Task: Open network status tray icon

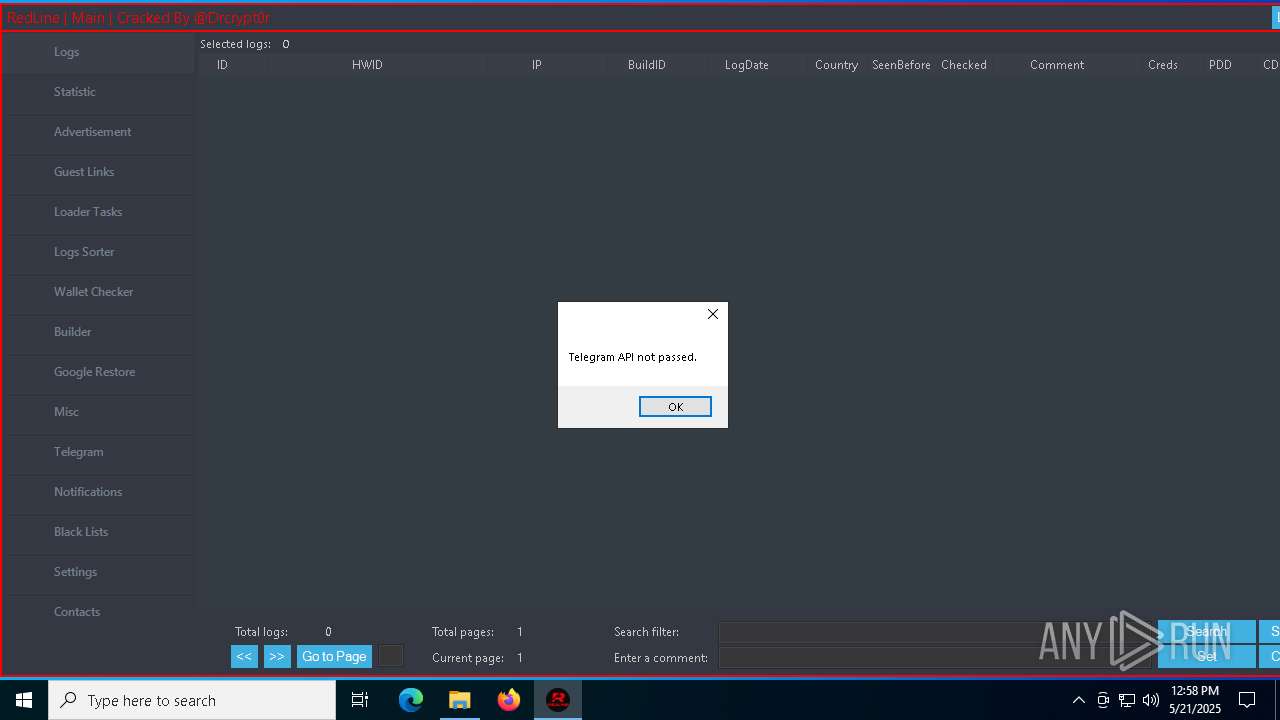Action: [x=1127, y=700]
